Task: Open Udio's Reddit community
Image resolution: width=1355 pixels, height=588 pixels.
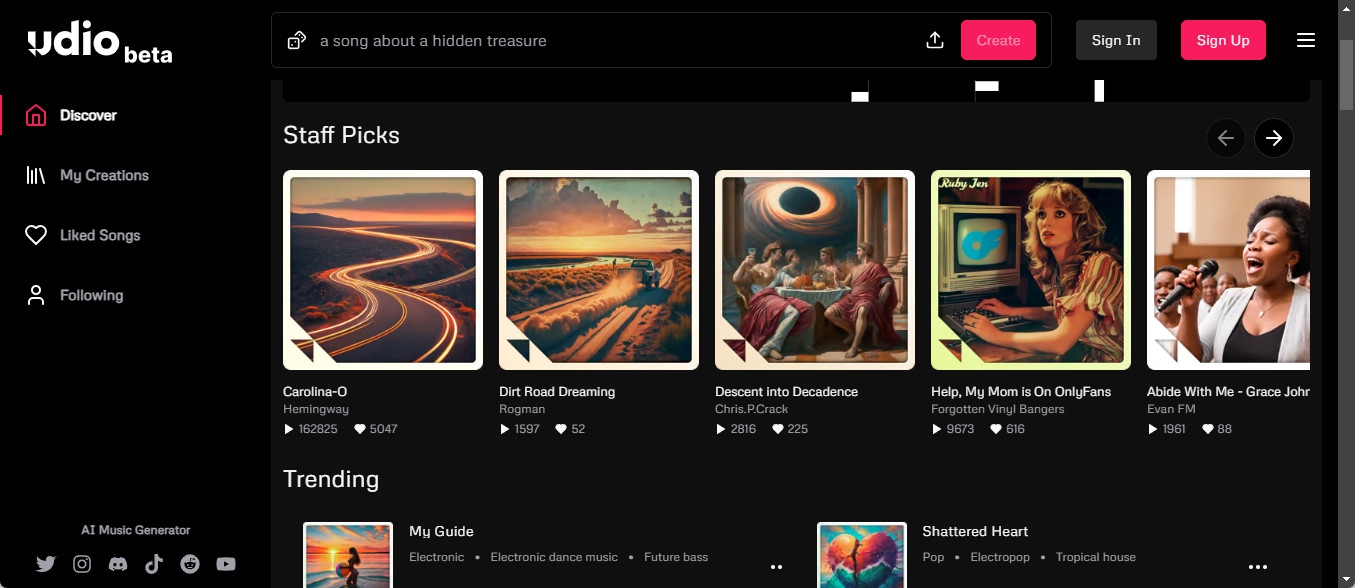Action: pyautogui.click(x=190, y=564)
